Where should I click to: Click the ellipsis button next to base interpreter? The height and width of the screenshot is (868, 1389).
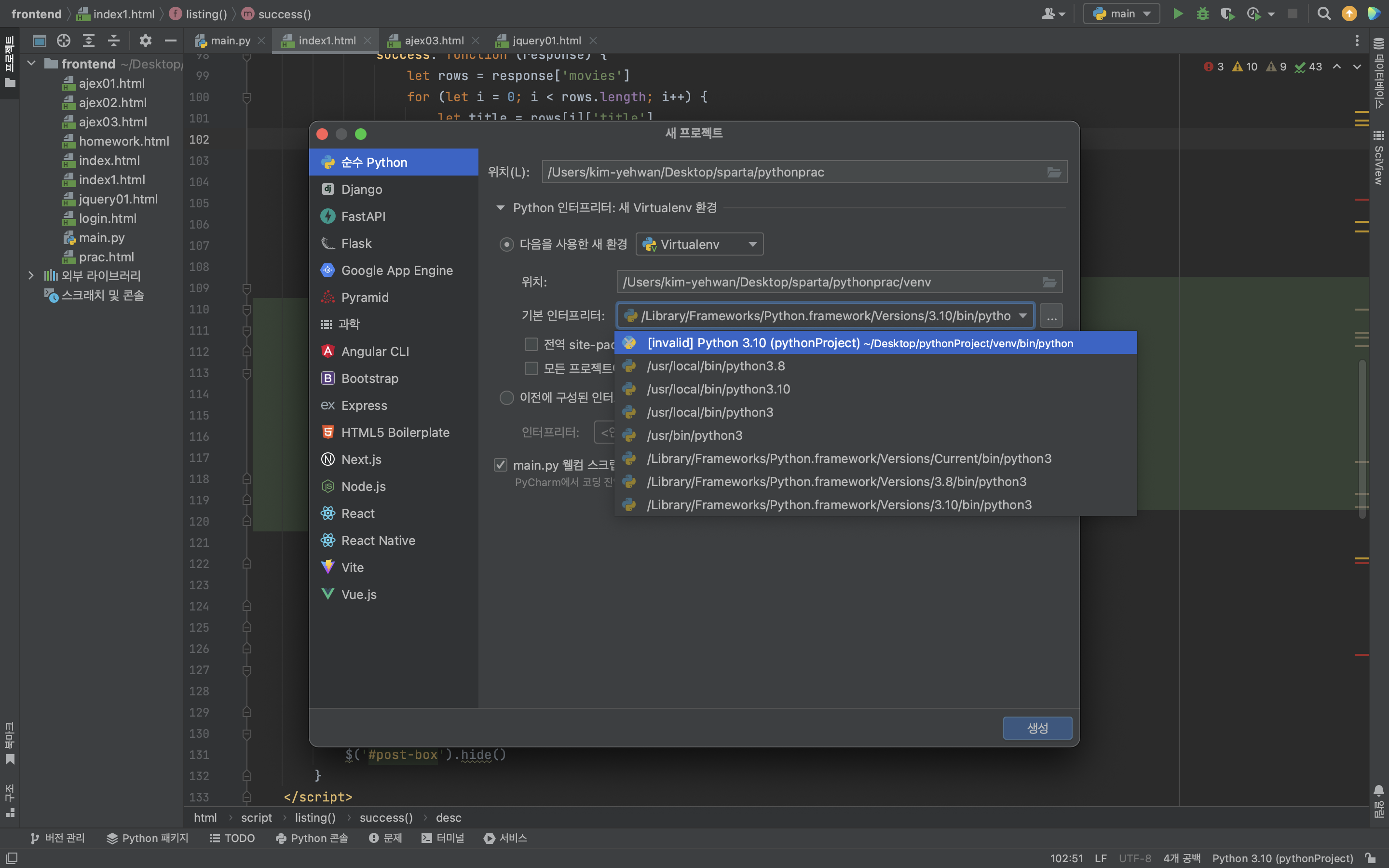coord(1051,316)
